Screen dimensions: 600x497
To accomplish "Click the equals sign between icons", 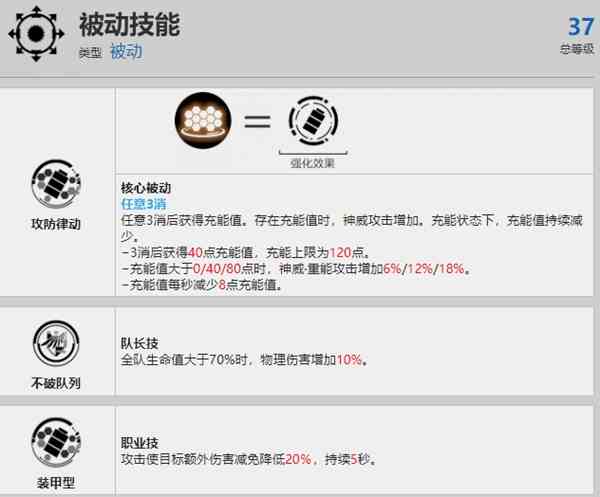I will (x=258, y=121).
